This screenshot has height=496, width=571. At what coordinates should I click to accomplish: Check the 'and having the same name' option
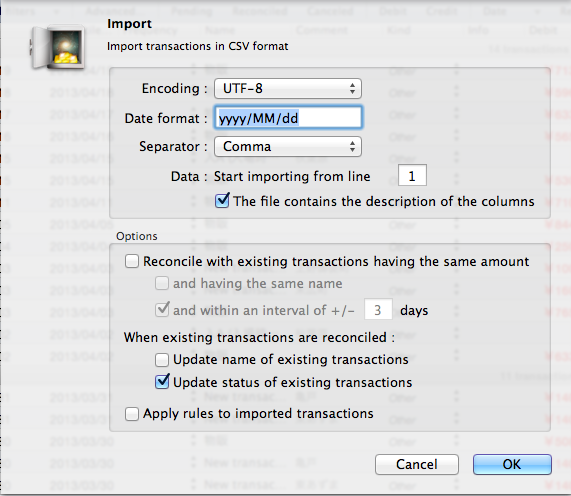point(162,283)
